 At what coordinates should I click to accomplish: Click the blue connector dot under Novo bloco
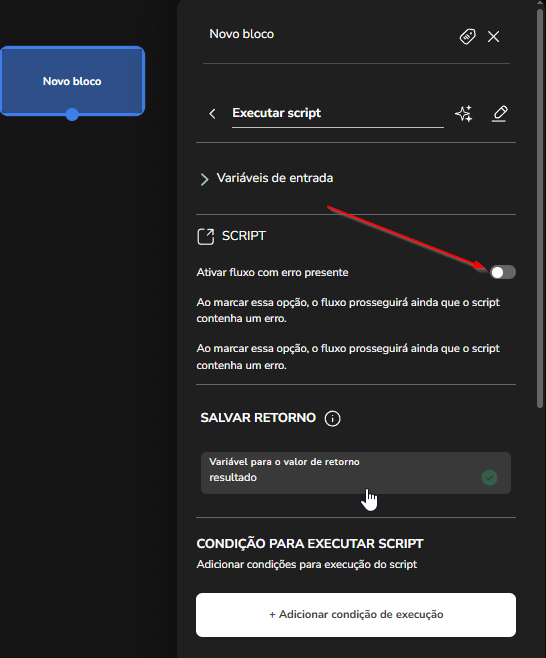click(72, 114)
